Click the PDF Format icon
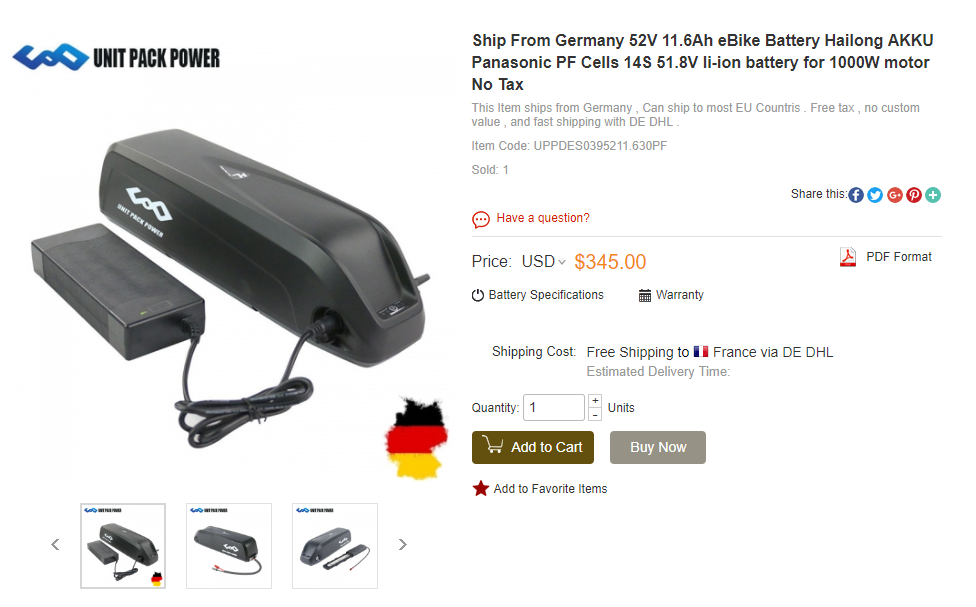This screenshot has width=976, height=607. click(x=848, y=257)
